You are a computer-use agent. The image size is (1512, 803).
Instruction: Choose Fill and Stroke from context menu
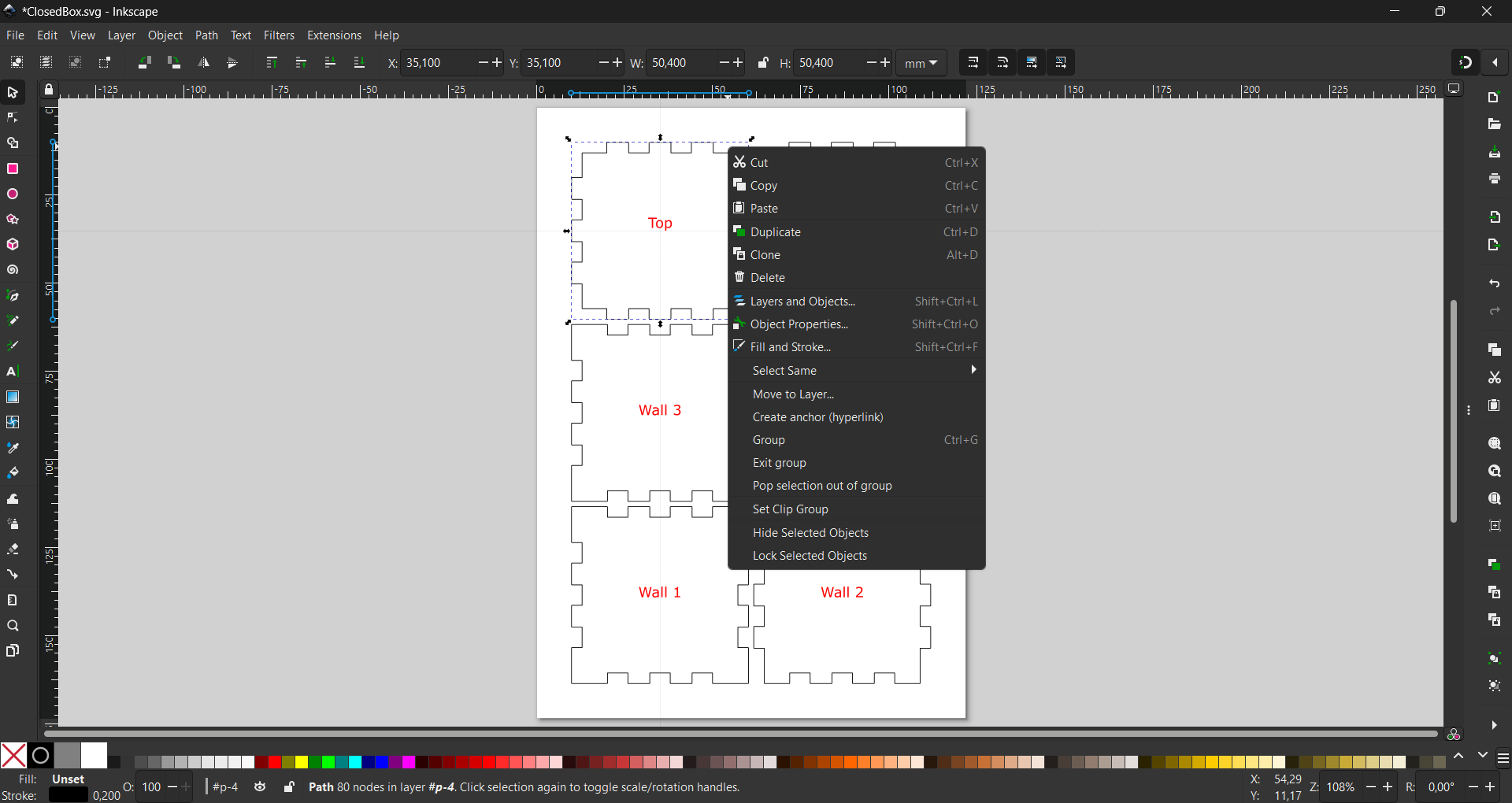(857, 347)
